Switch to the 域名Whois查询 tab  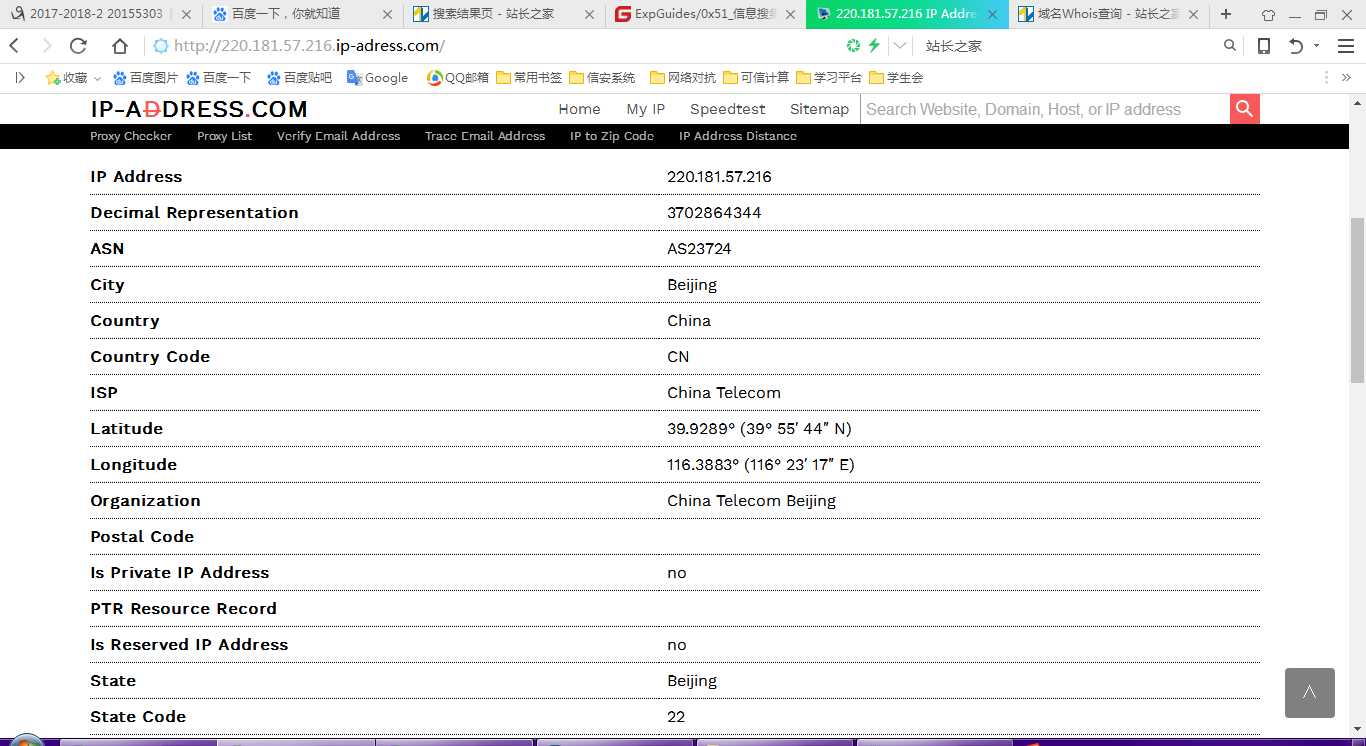tap(1109, 15)
